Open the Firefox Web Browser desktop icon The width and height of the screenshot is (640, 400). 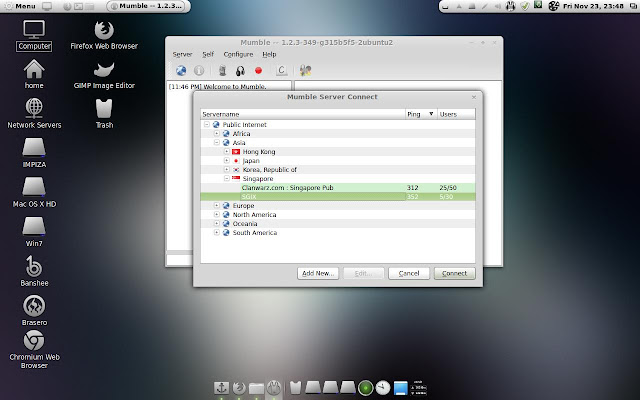(x=104, y=36)
